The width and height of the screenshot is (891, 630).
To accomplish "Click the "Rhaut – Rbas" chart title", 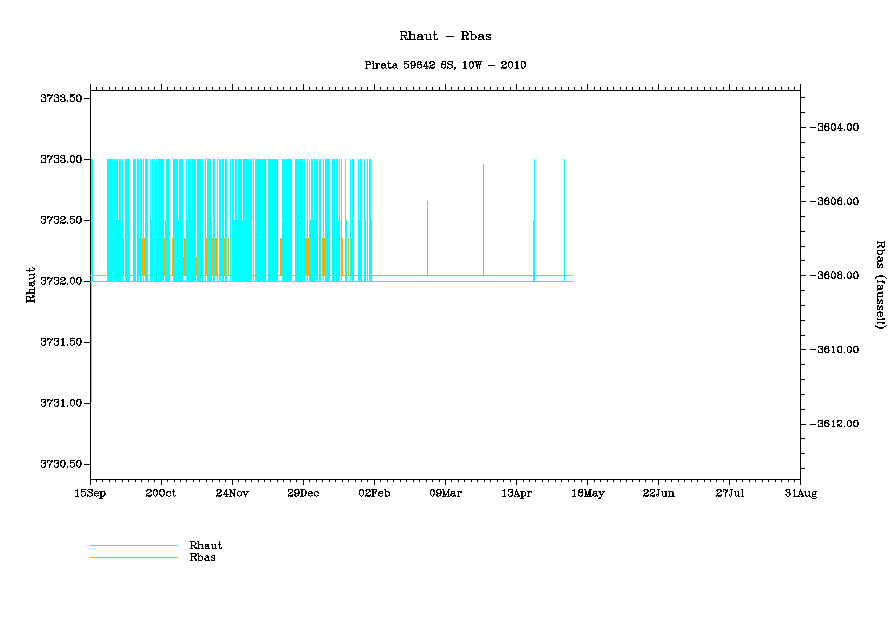I will click(445, 36).
